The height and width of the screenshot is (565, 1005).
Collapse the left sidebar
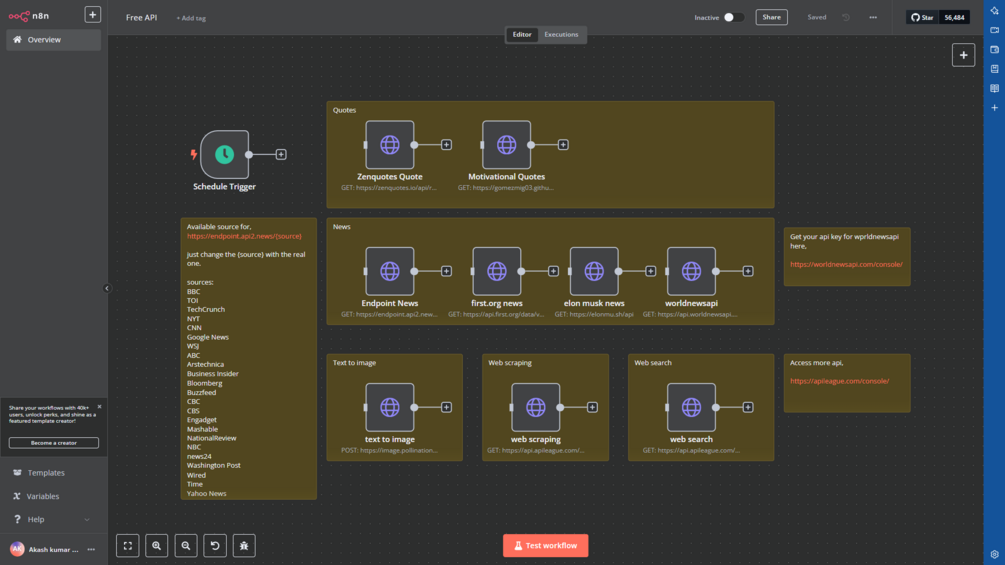tap(107, 288)
